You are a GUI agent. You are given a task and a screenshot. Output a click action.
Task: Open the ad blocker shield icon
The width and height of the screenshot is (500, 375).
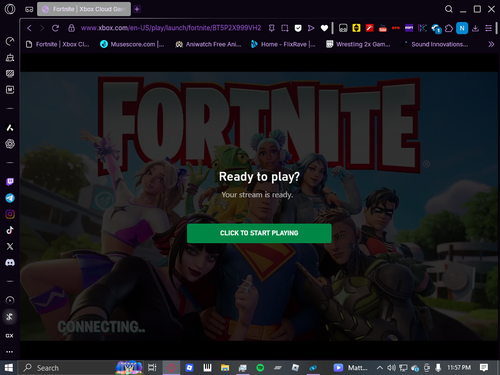(x=298, y=28)
